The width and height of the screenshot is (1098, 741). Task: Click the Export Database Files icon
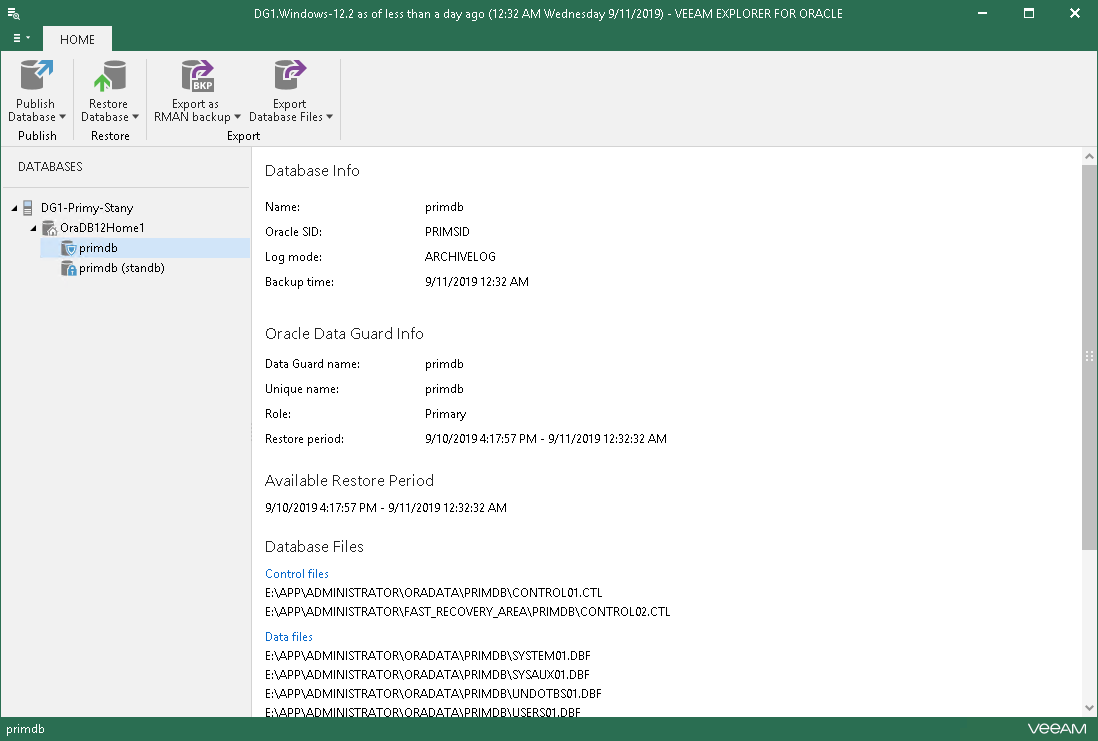click(x=290, y=76)
